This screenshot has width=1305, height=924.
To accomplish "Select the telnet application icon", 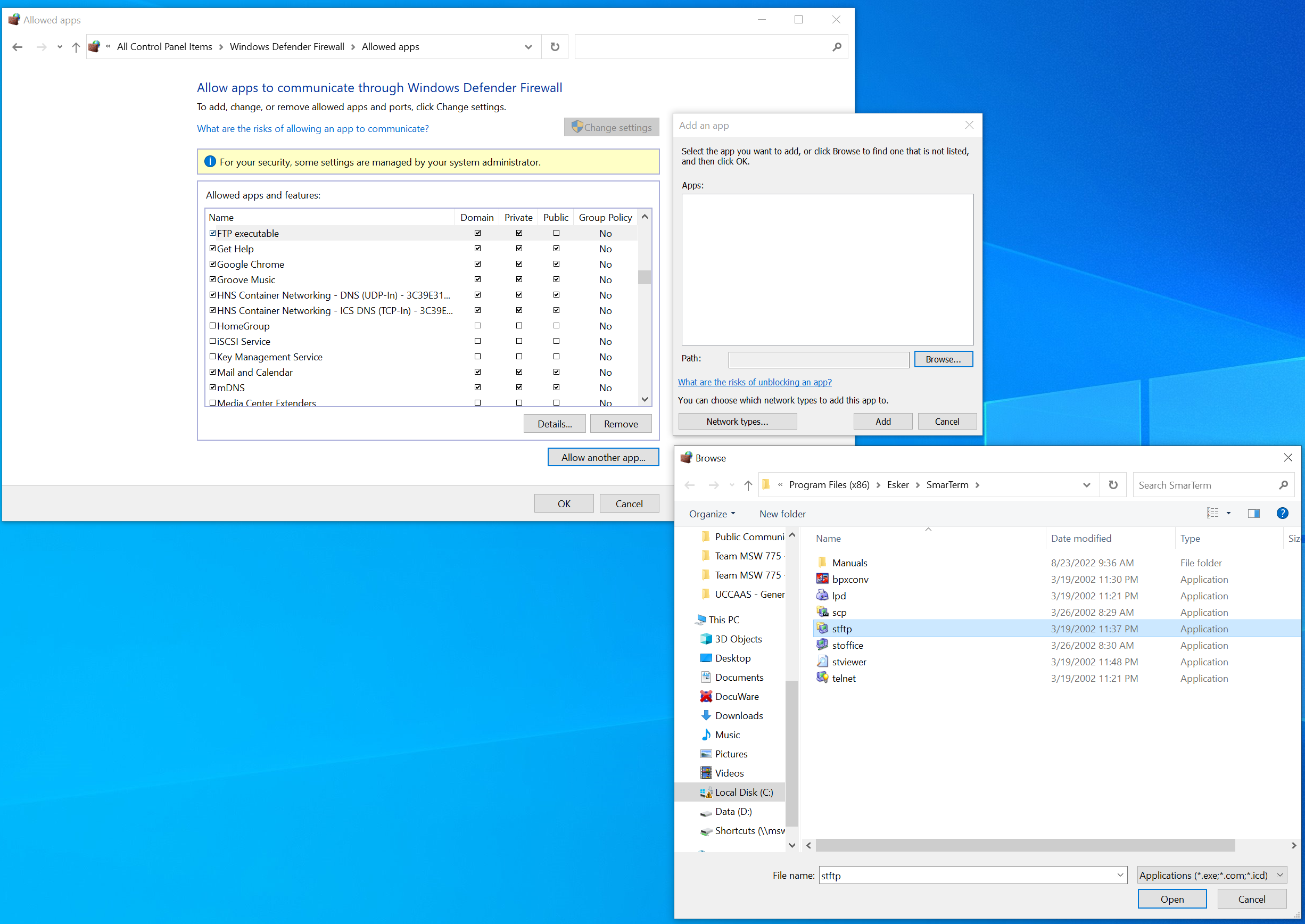I will click(x=822, y=678).
